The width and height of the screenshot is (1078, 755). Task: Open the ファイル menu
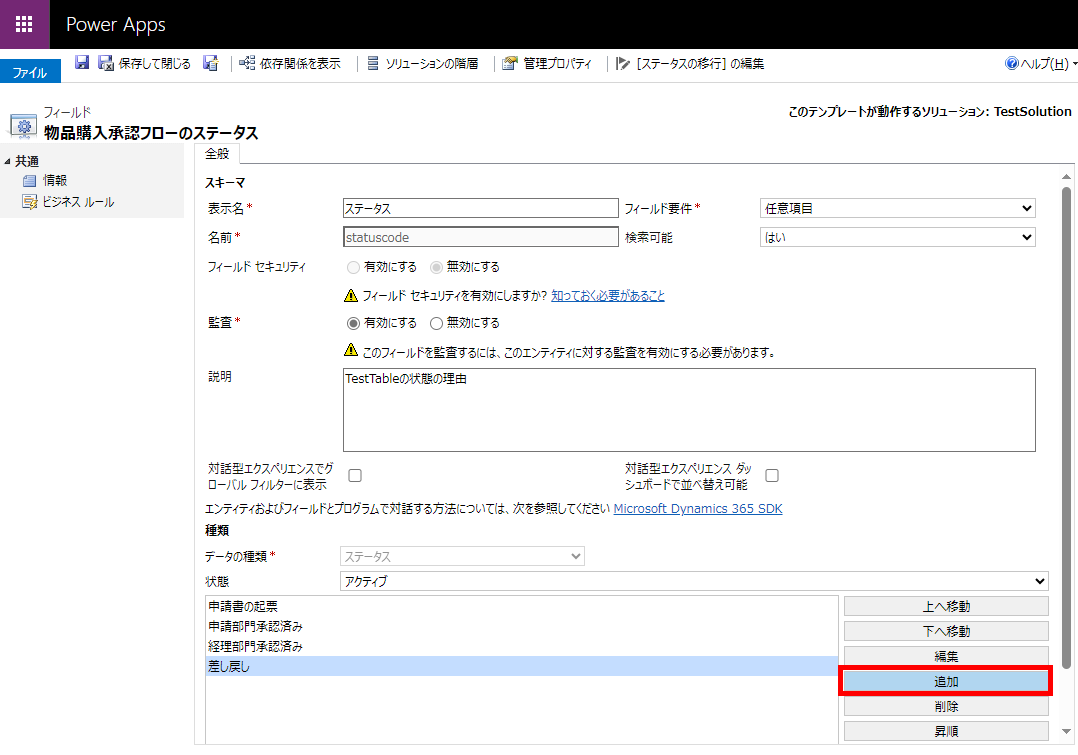[x=30, y=72]
